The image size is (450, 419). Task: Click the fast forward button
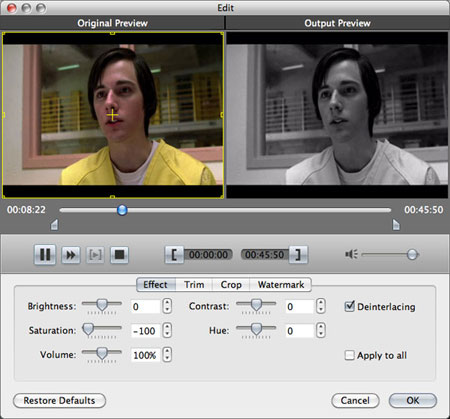tap(71, 255)
